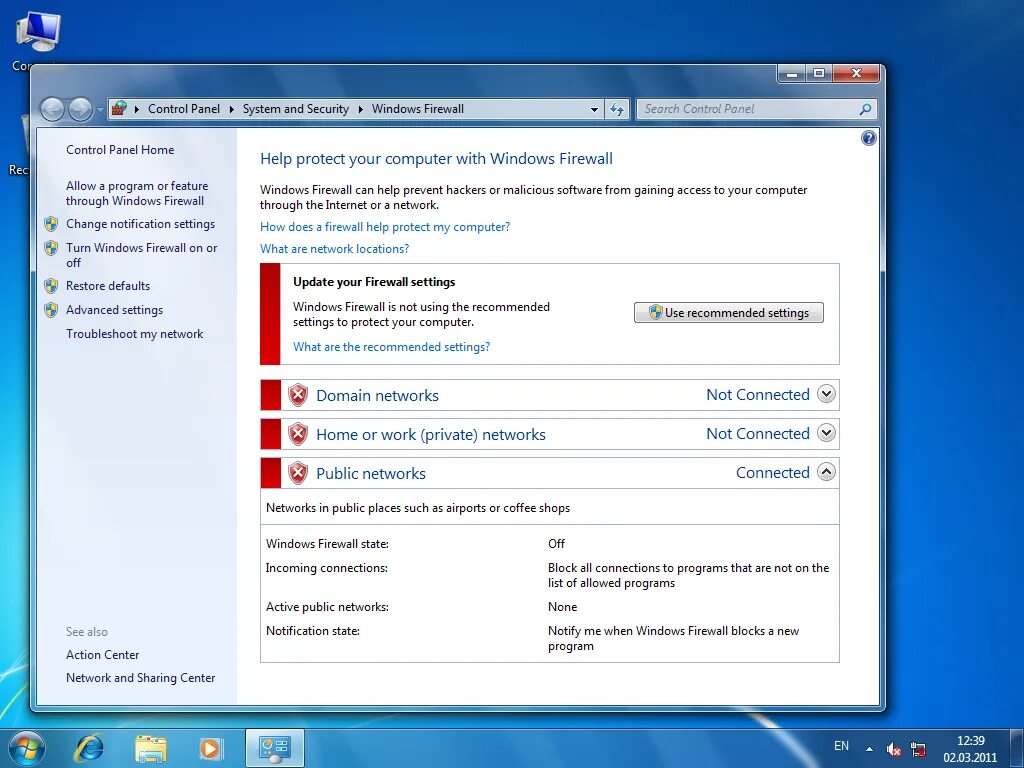Image resolution: width=1024 pixels, height=768 pixels.
Task: Click the refresh button beside address bar
Action: coord(617,109)
